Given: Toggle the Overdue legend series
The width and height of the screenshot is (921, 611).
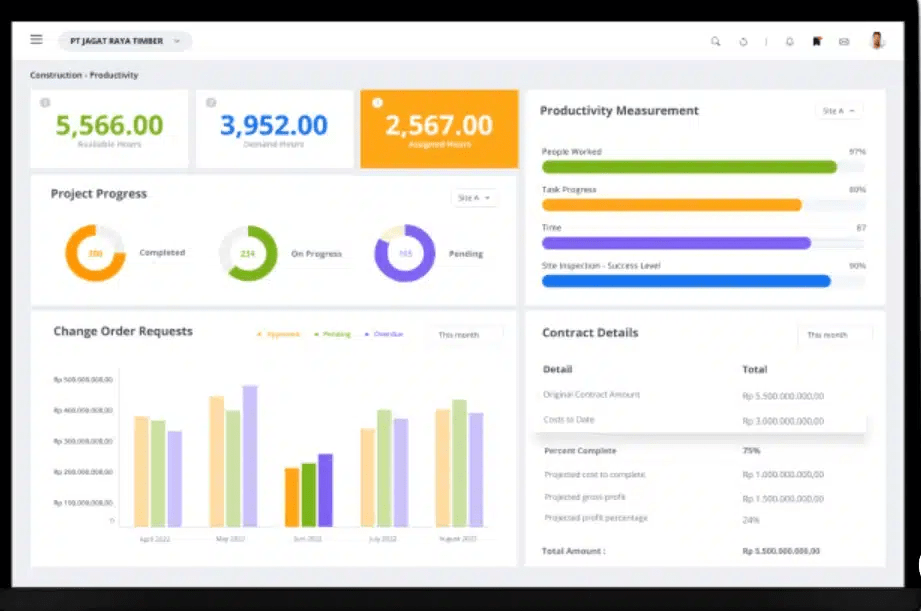Looking at the screenshot, I should point(385,334).
